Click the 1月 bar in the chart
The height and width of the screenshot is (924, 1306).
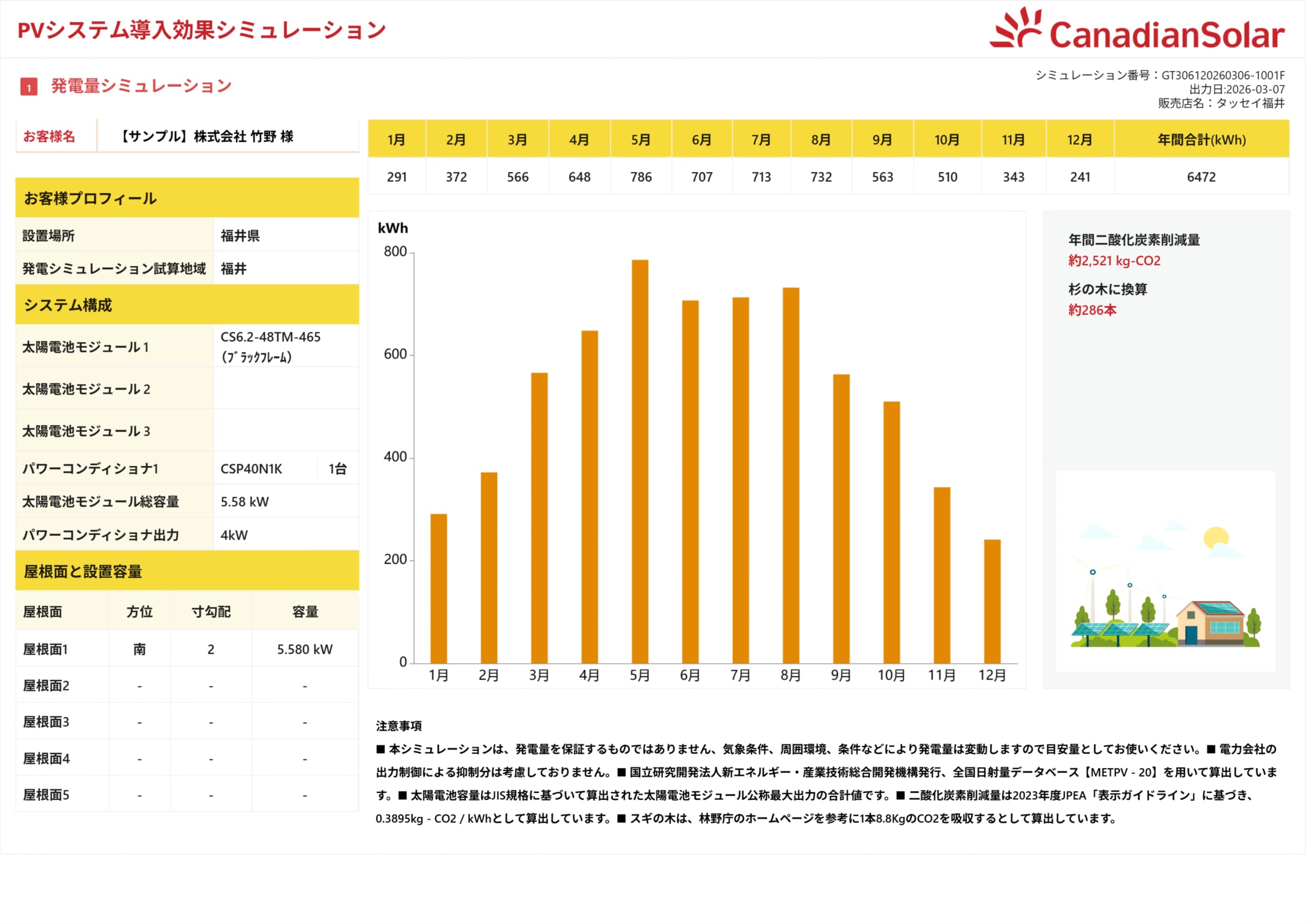point(439,589)
